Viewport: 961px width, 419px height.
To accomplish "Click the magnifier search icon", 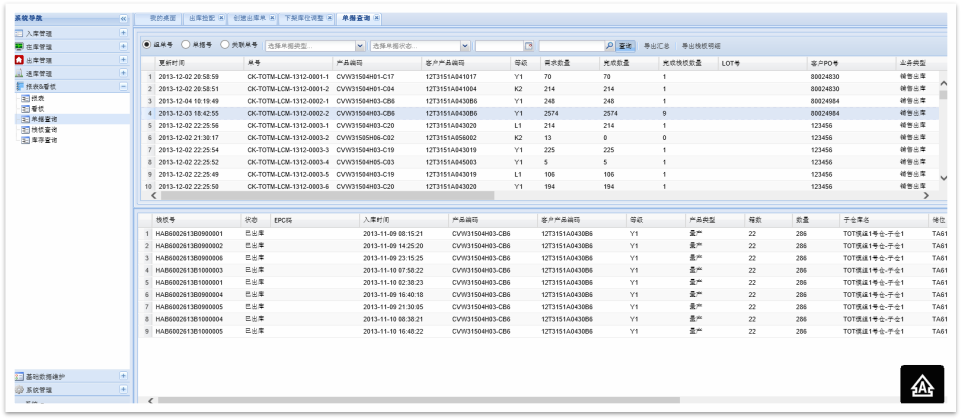I will pos(609,46).
